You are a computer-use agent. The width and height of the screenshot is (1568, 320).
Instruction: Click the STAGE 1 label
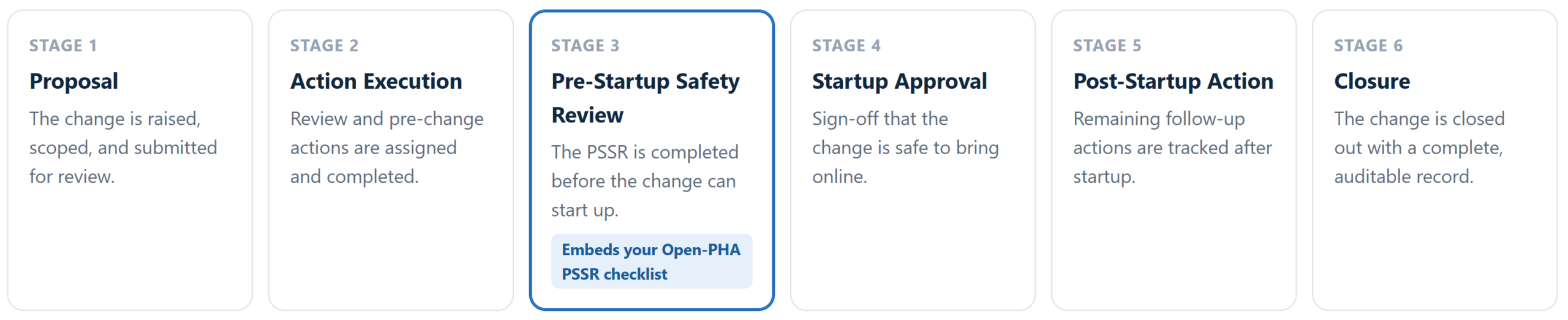tap(63, 45)
